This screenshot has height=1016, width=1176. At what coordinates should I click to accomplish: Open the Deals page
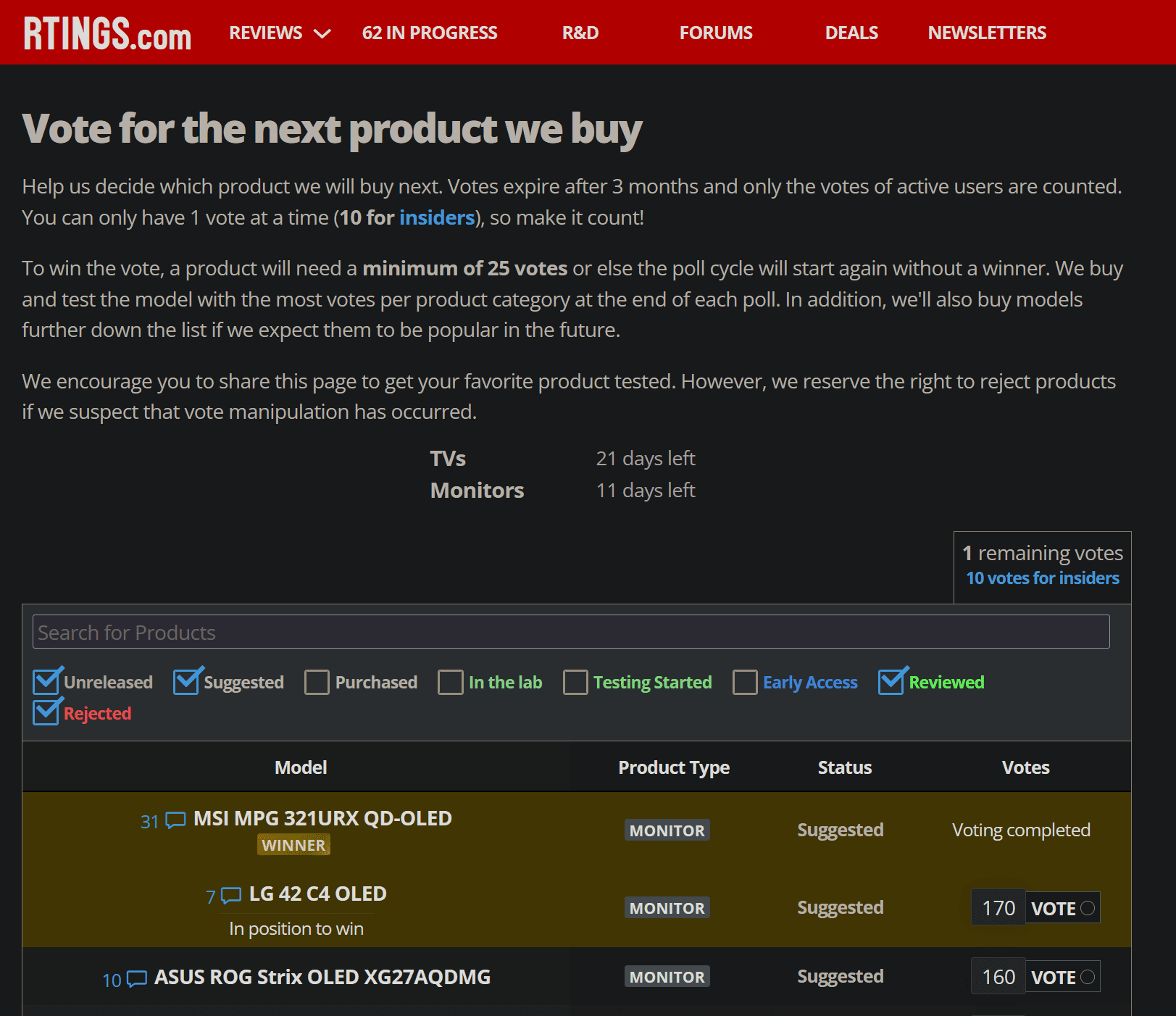(x=851, y=33)
